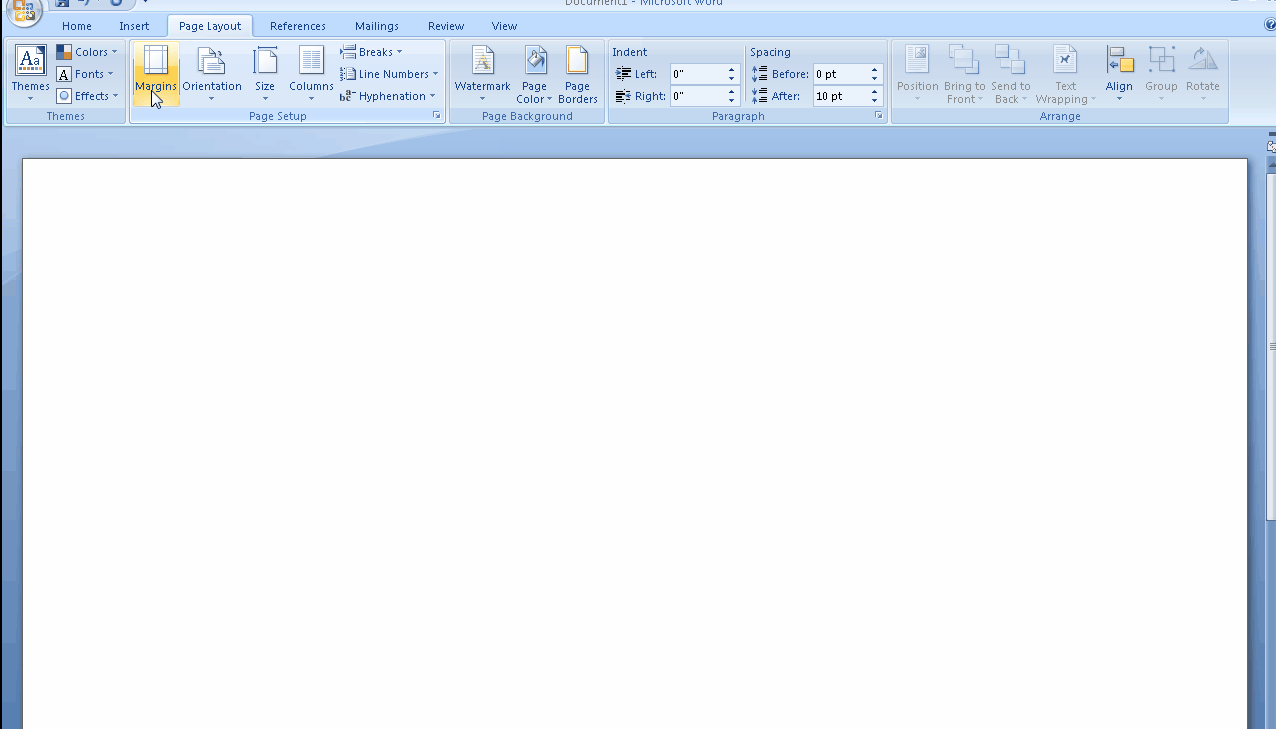The height and width of the screenshot is (729, 1276).
Task: Select the Orientation tool
Action: 211,73
